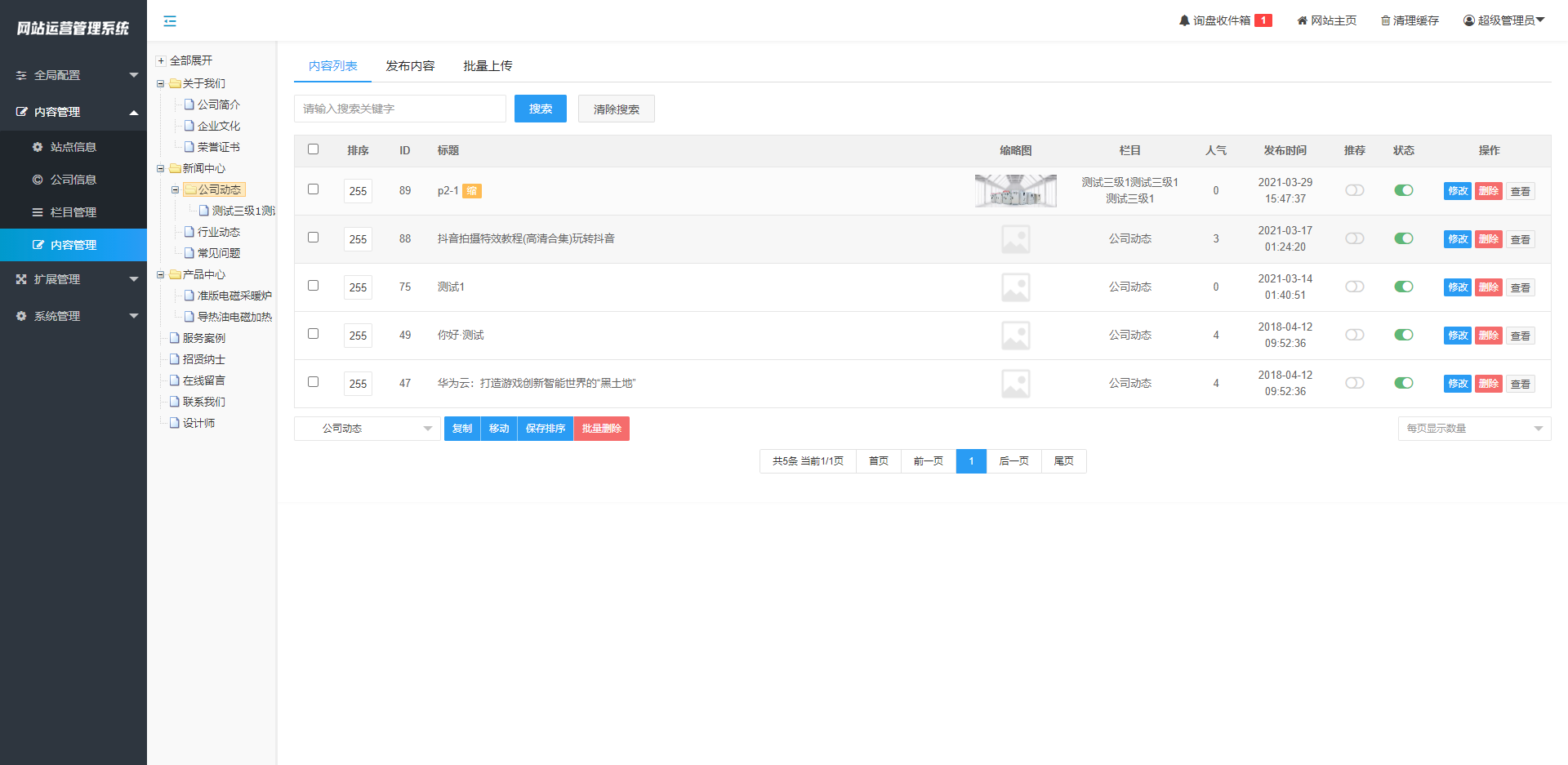Screen dimensions: 1568x765
Task: Toggle the status switch for article ID 88
Action: click(1403, 238)
